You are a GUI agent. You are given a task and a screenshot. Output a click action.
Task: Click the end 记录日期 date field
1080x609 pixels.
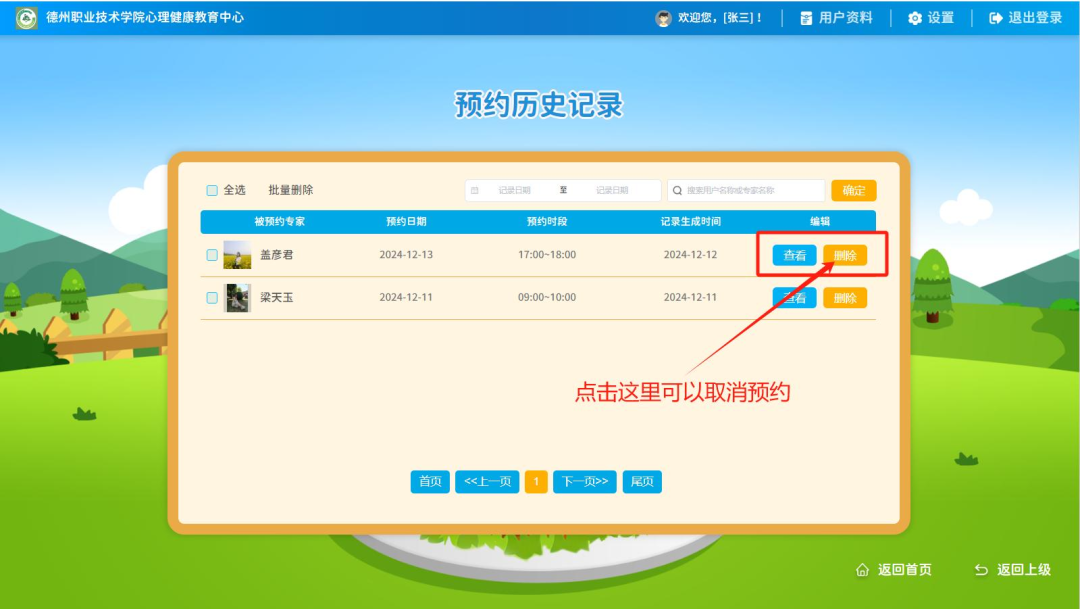pyautogui.click(x=612, y=191)
